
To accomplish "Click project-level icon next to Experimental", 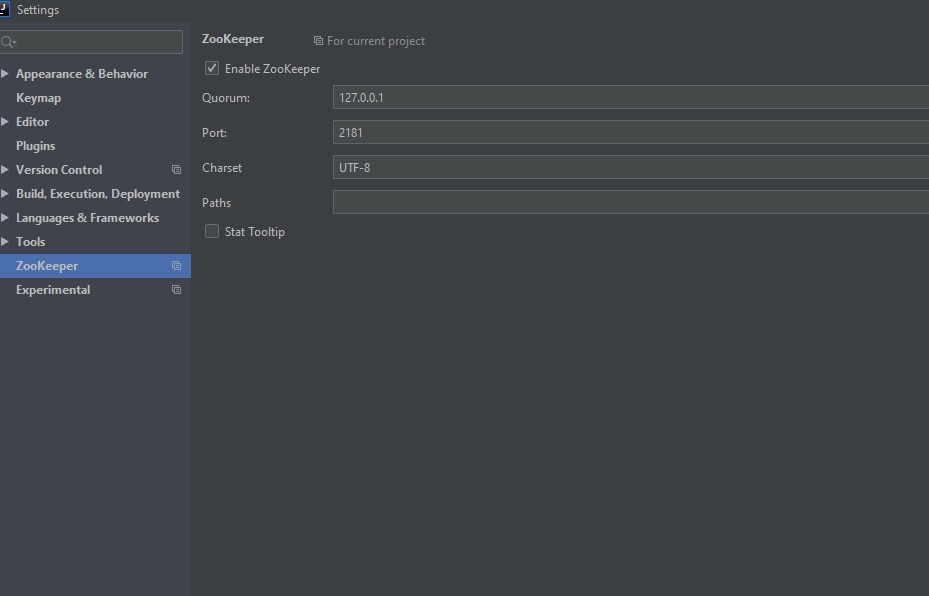I will (x=177, y=290).
